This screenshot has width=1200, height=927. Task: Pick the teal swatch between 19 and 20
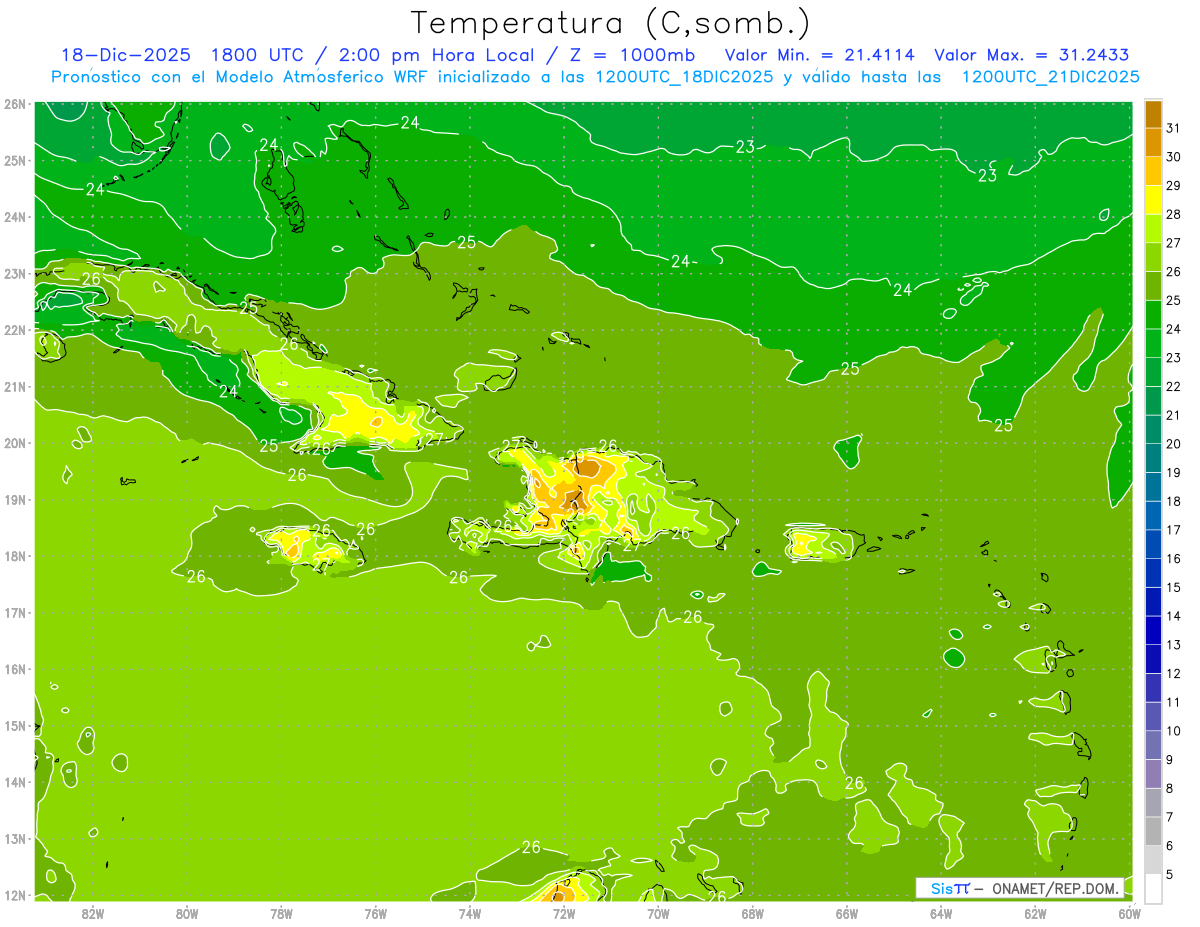click(x=1153, y=458)
